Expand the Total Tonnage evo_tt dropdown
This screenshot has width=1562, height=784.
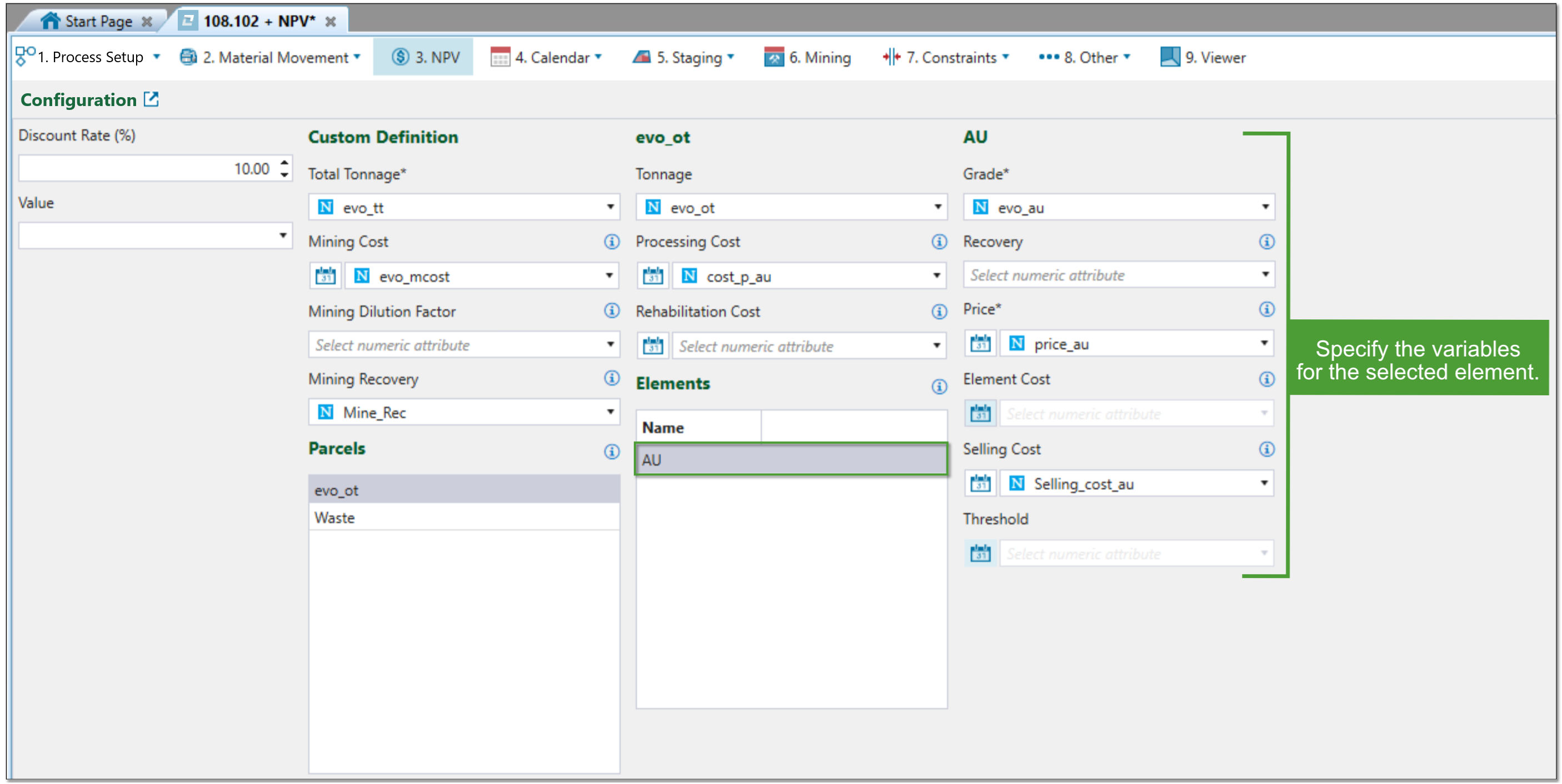610,207
